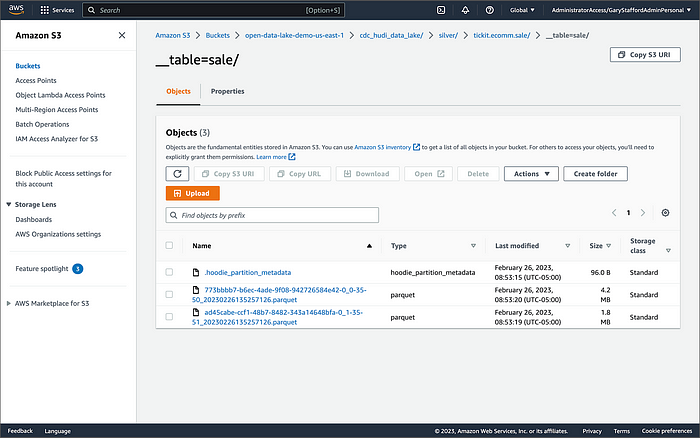Open the .hoodie_partition_metadata object link

coord(248,272)
